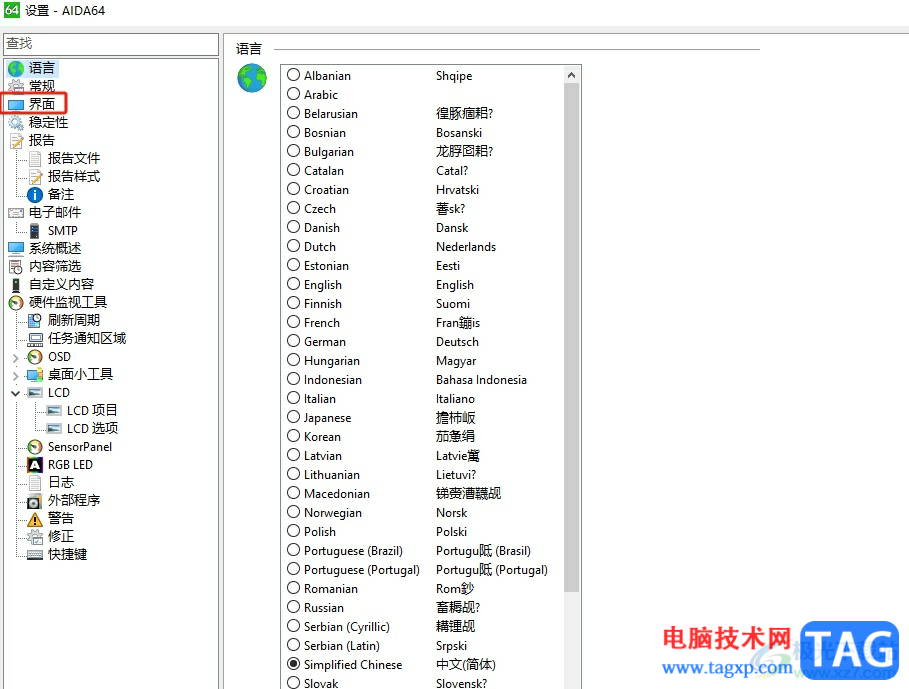The image size is (909, 689).
Task: Select the Arabic language radio button
Action: tap(293, 94)
